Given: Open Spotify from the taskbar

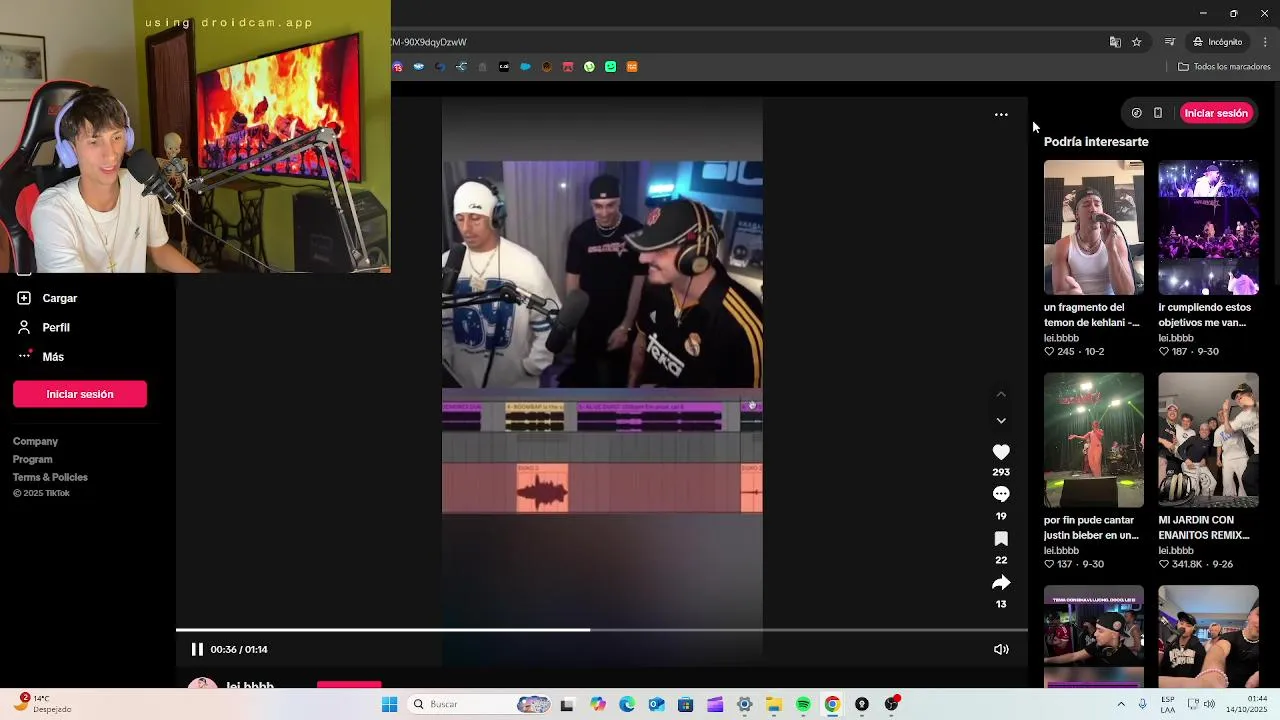Looking at the screenshot, I should [803, 704].
